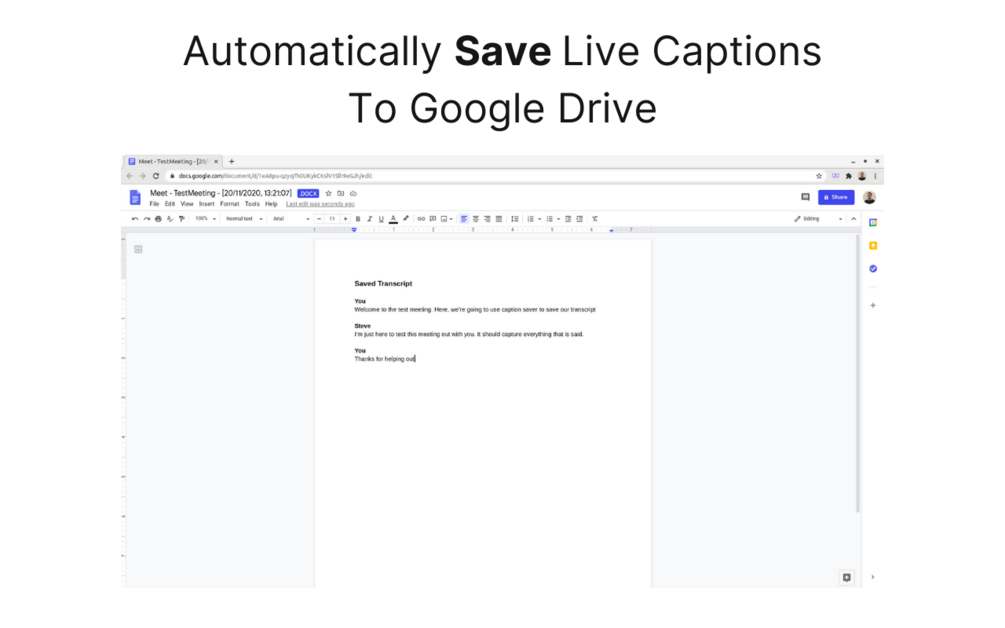This screenshot has height=628, width=1005.
Task: Open comment history icon beside Share
Action: (x=806, y=197)
